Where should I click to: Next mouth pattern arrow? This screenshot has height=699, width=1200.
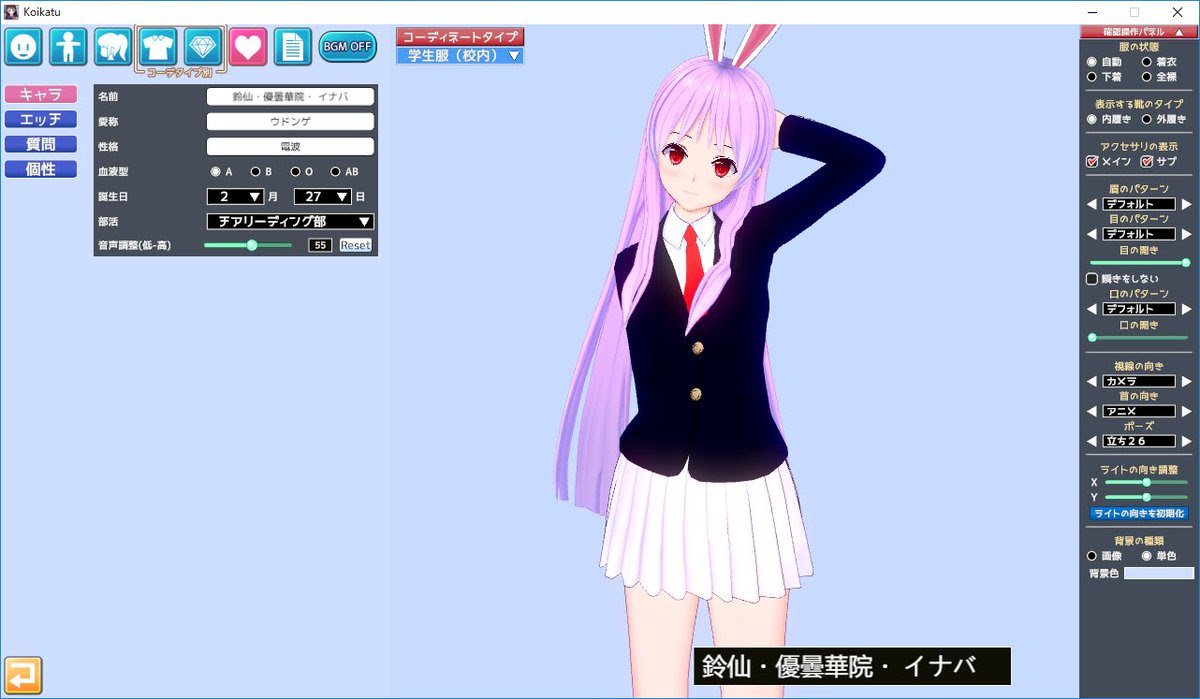1186,309
